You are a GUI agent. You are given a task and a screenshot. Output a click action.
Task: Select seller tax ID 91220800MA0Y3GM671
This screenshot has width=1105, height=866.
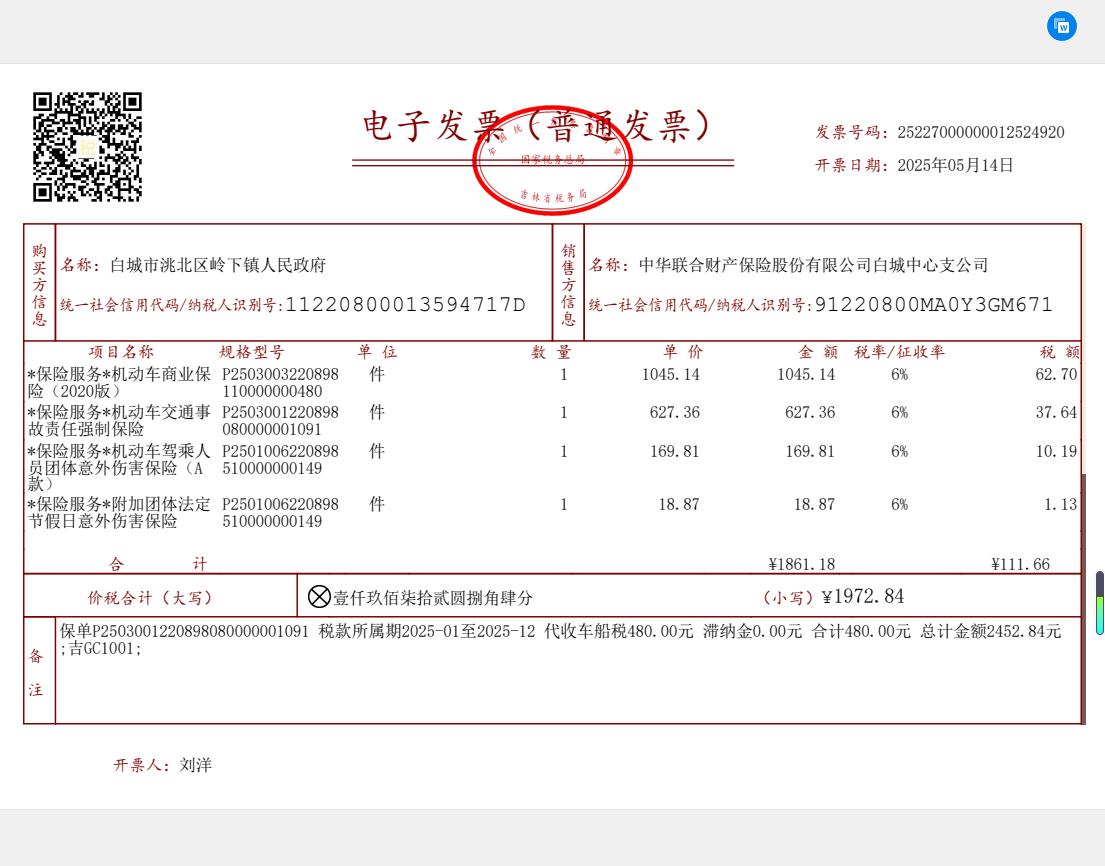coord(933,304)
